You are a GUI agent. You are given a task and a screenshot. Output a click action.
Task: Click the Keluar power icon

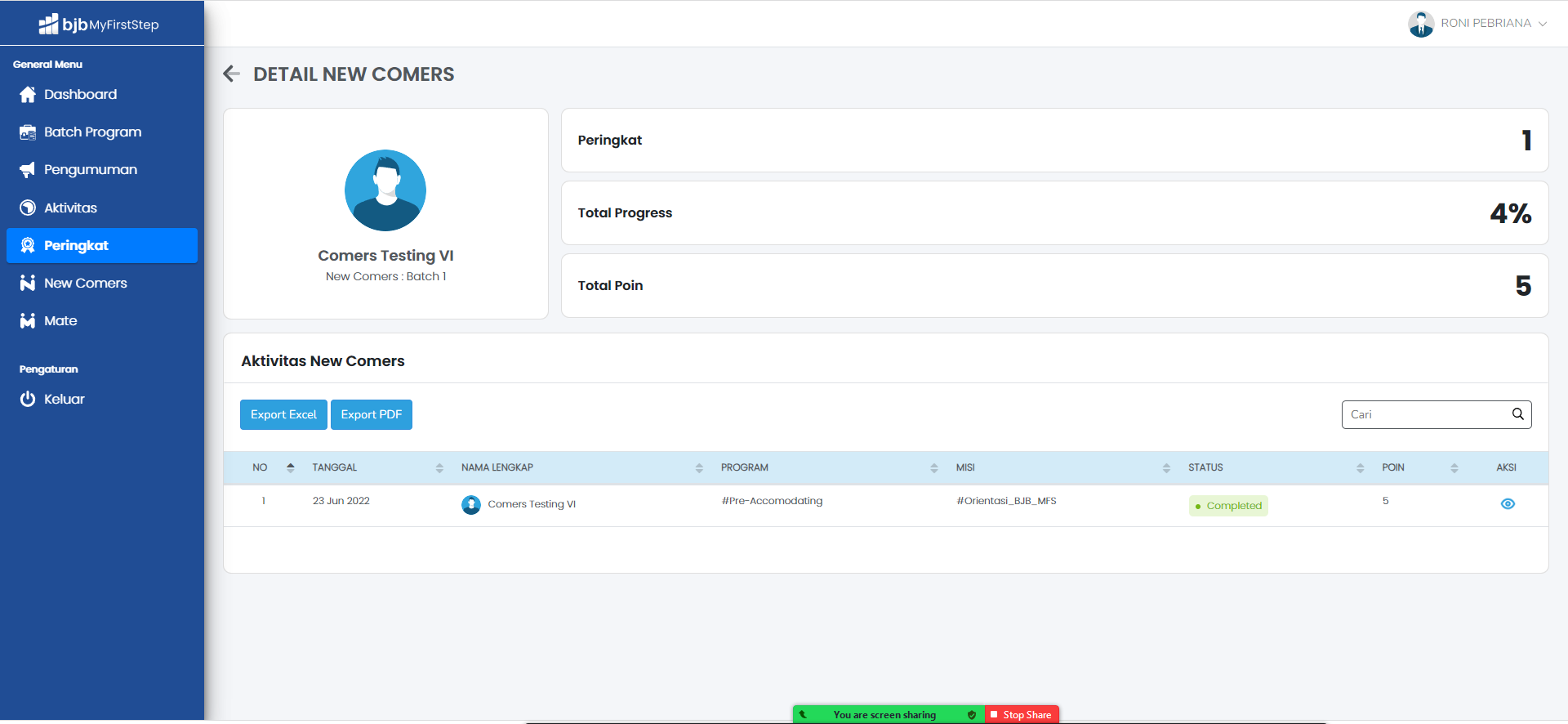coord(28,399)
